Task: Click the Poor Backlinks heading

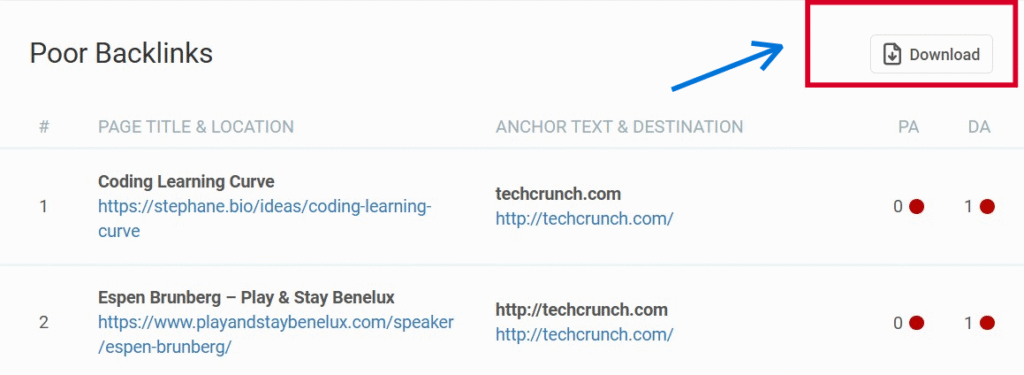Action: pyautogui.click(x=121, y=54)
